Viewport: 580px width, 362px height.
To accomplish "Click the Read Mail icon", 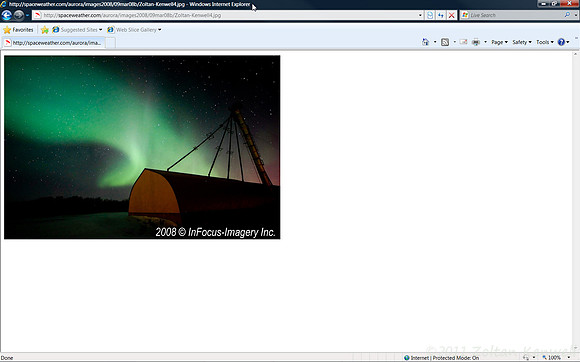I will tap(463, 42).
